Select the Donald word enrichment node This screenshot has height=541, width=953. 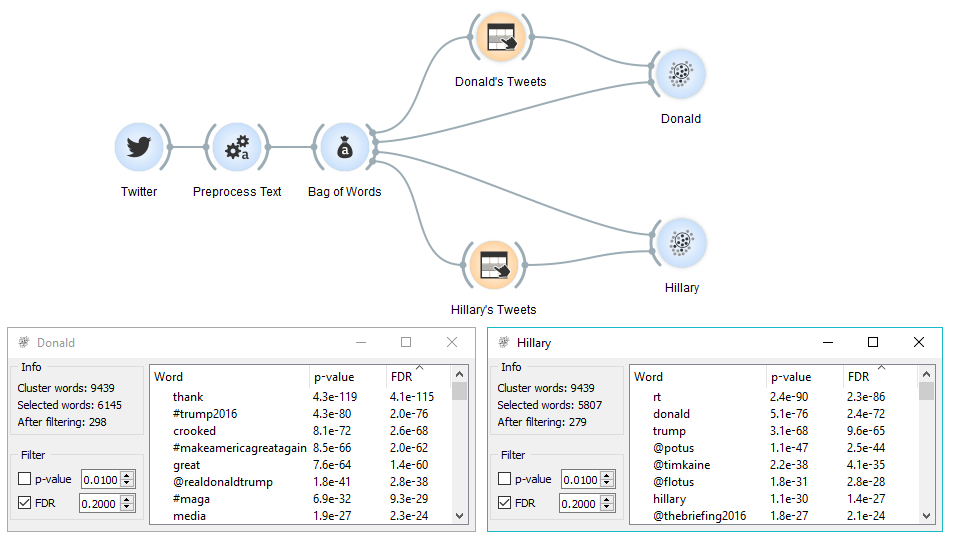(681, 74)
